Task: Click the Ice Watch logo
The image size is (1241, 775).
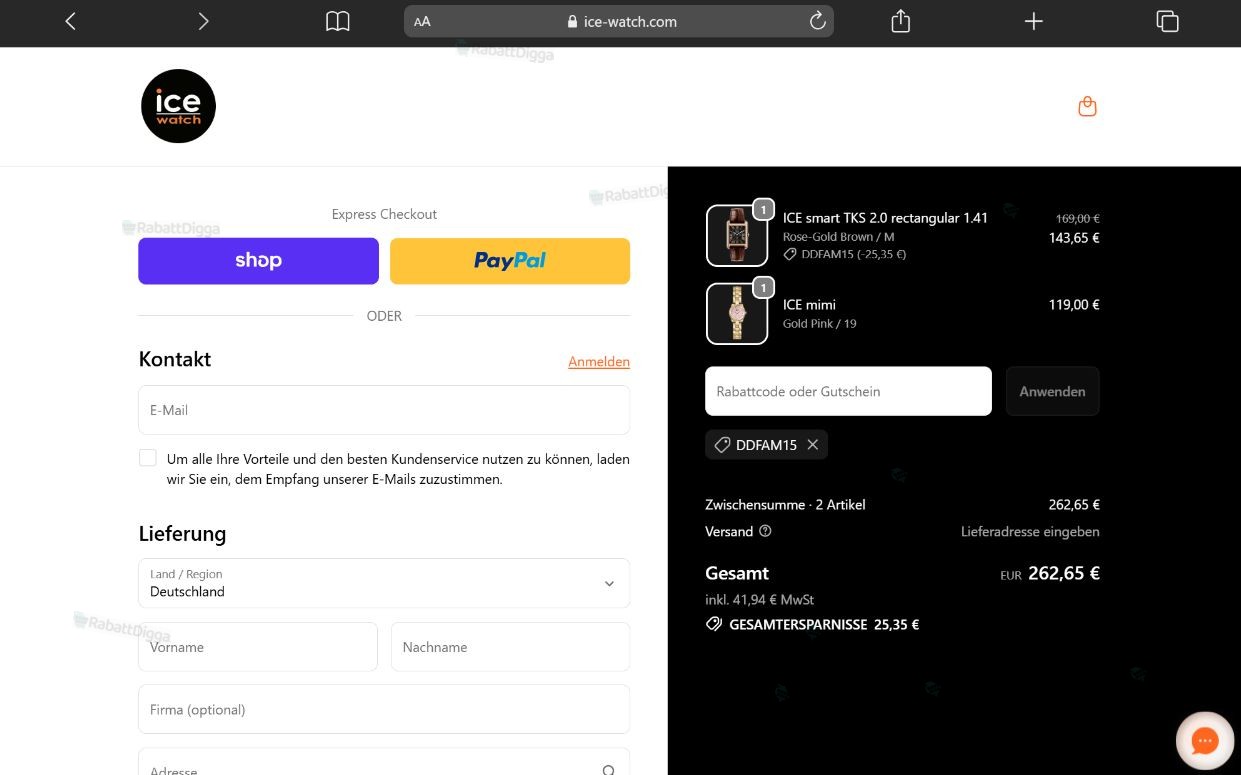Action: (178, 106)
